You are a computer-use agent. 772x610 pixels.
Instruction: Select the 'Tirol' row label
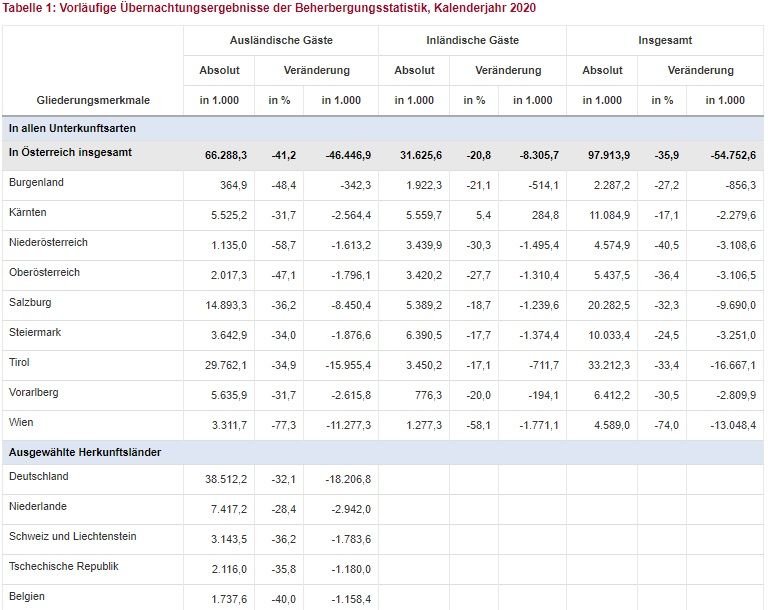click(x=20, y=363)
